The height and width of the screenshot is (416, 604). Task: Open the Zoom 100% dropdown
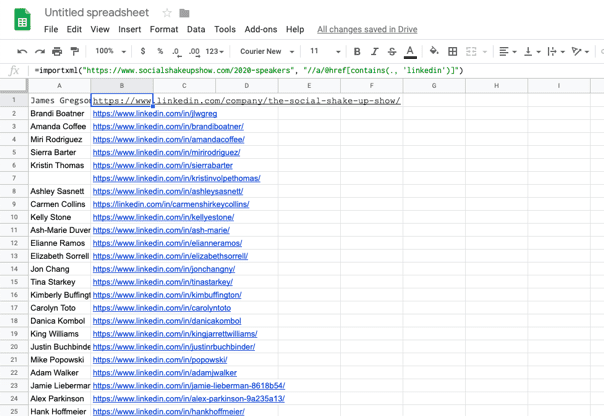coord(111,51)
